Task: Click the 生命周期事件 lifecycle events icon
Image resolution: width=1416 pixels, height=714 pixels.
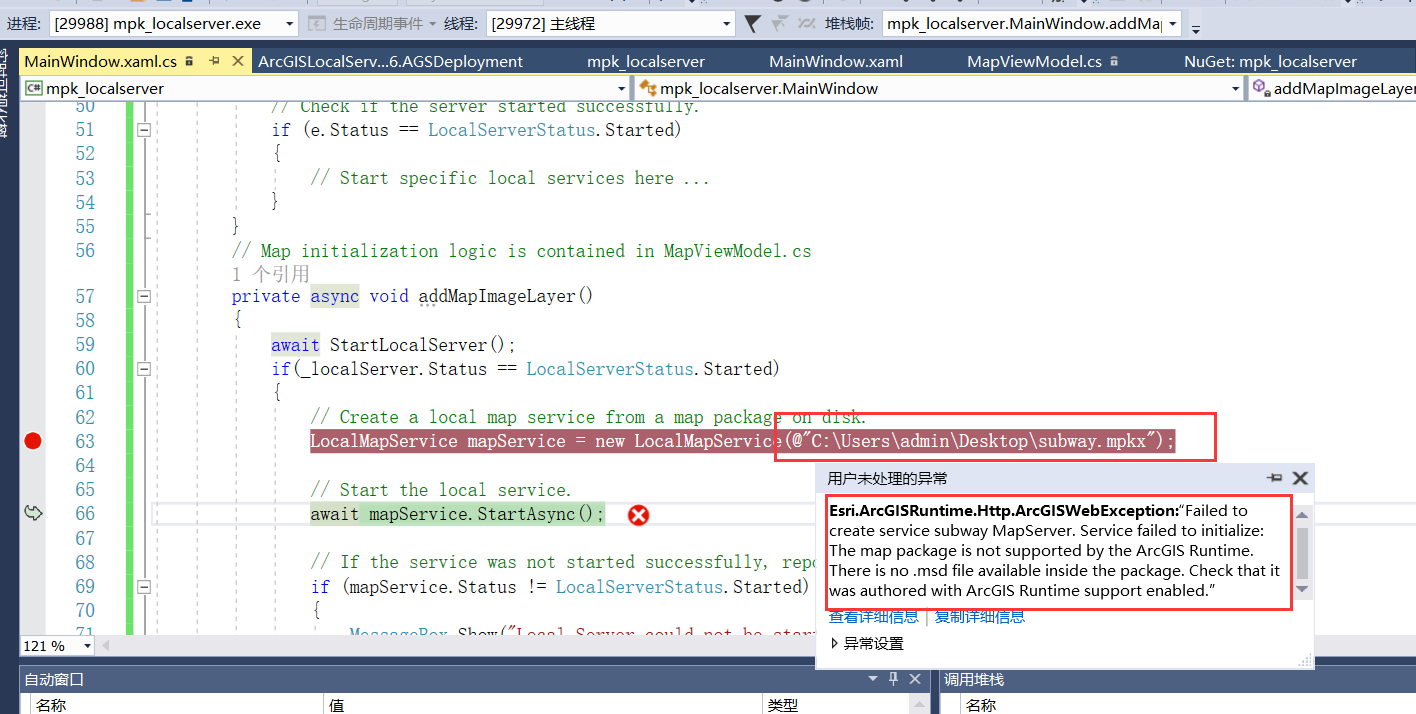Action: pos(316,22)
